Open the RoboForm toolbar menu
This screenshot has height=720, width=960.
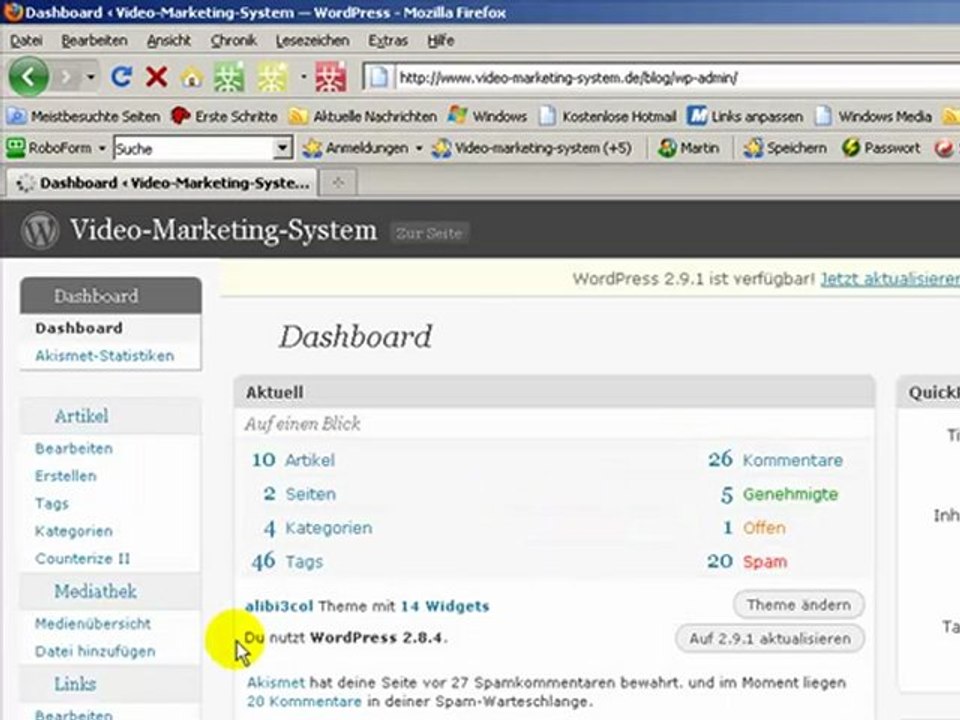tap(56, 148)
